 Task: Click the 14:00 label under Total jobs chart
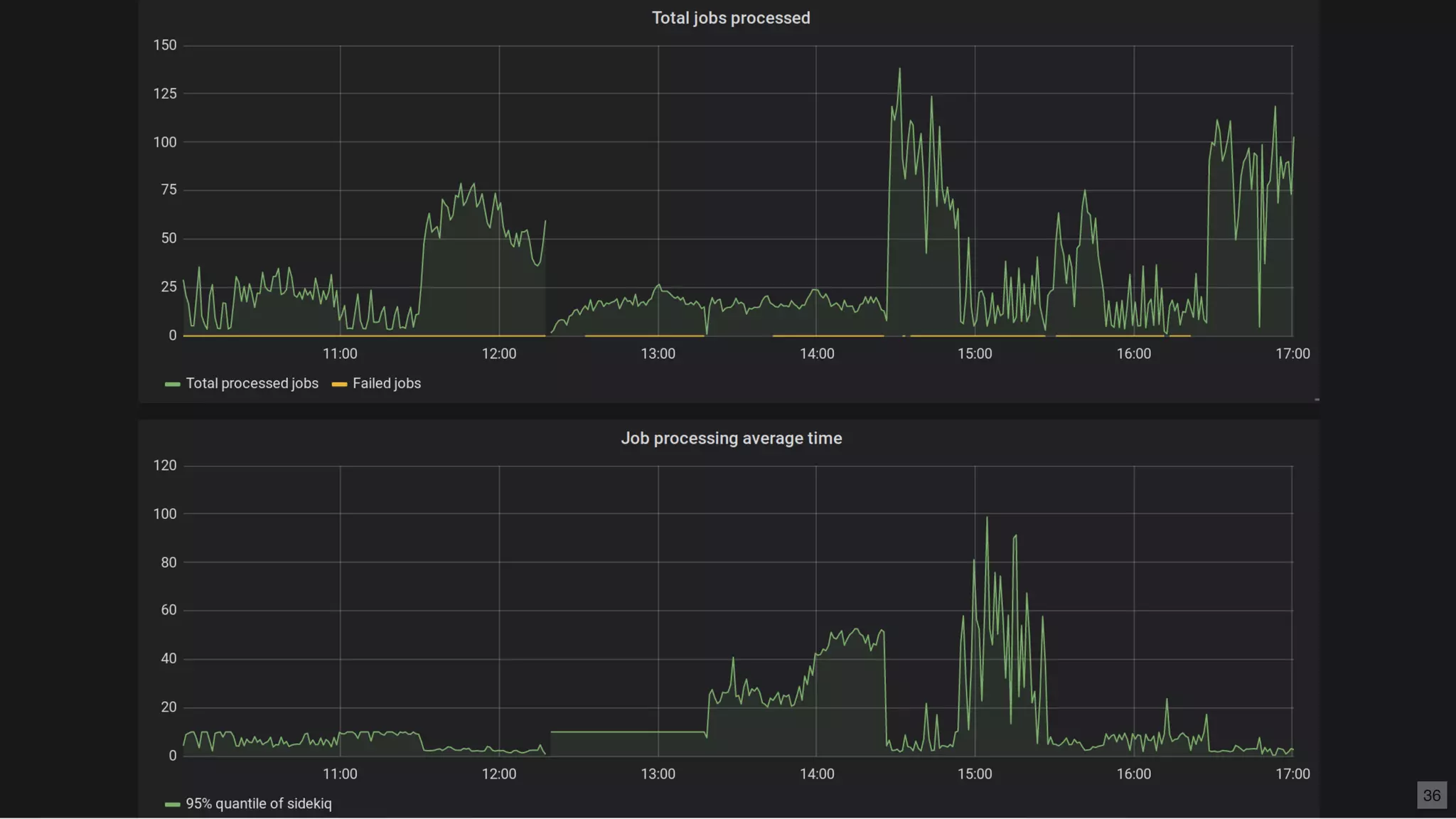coord(816,353)
